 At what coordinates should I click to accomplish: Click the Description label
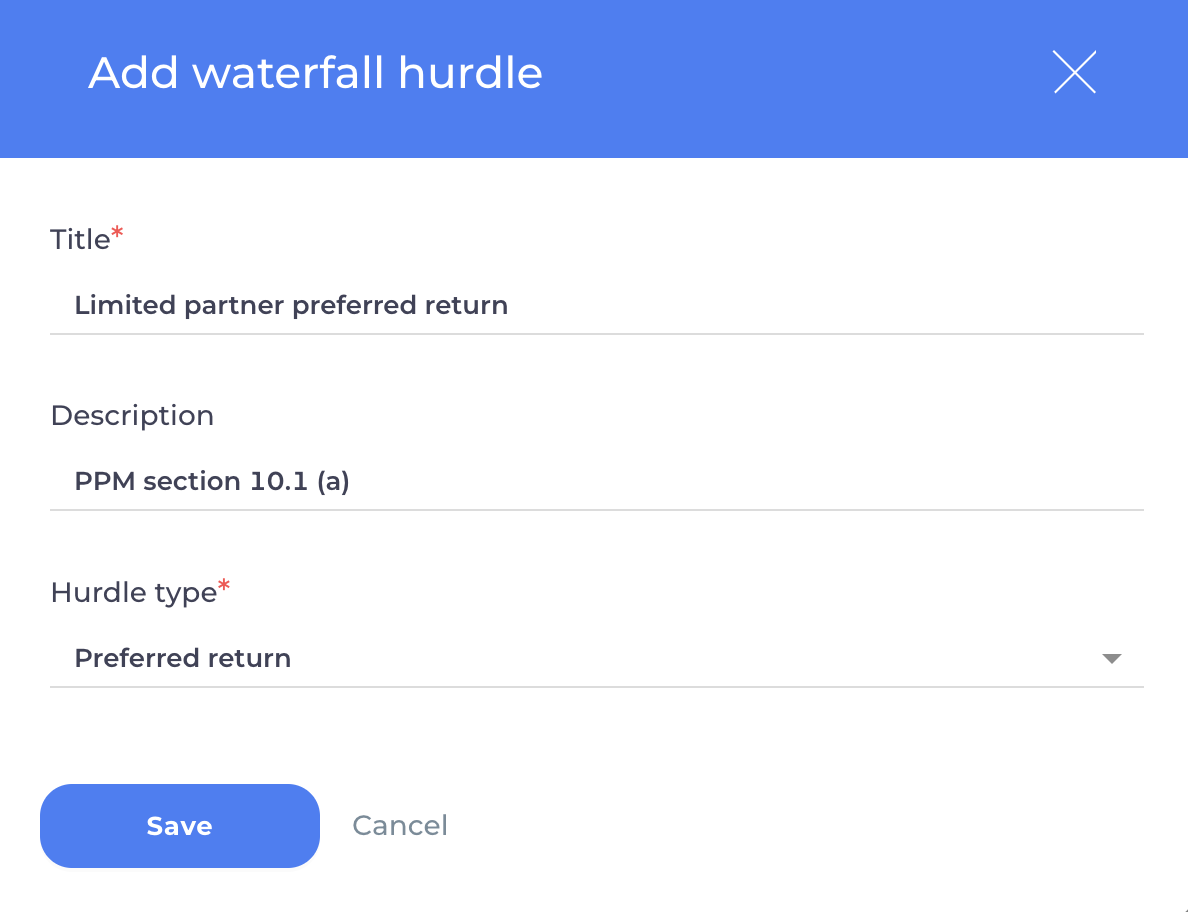coord(132,415)
